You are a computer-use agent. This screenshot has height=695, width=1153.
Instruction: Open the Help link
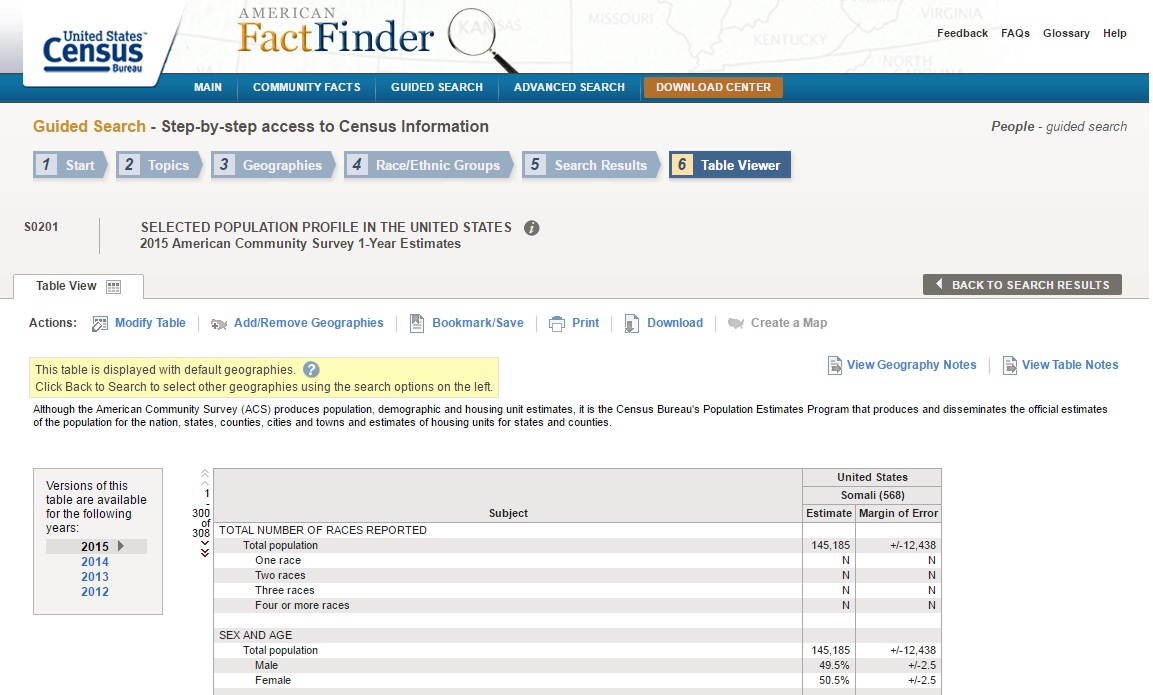1114,33
